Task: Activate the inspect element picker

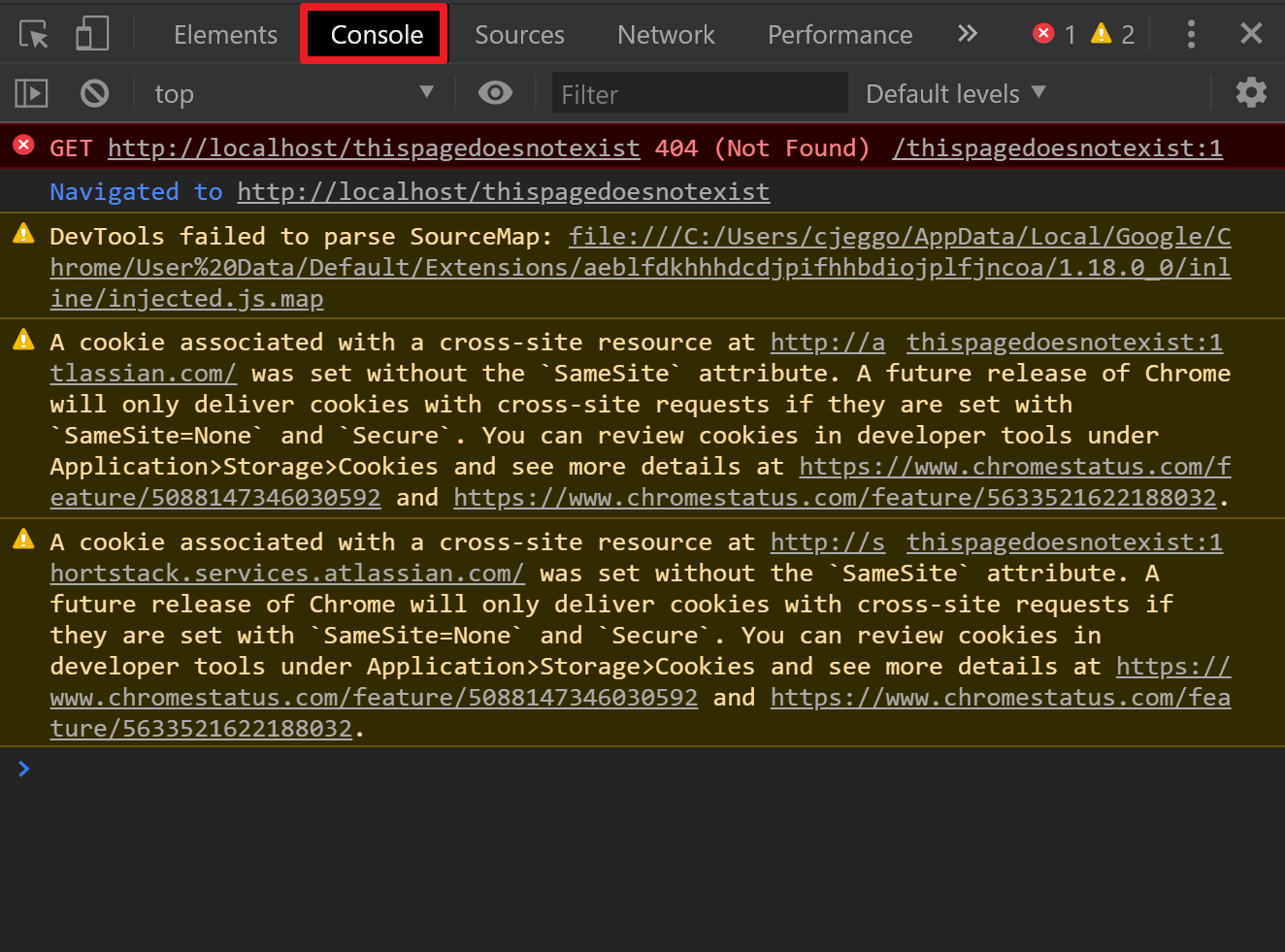Action: pos(34,35)
